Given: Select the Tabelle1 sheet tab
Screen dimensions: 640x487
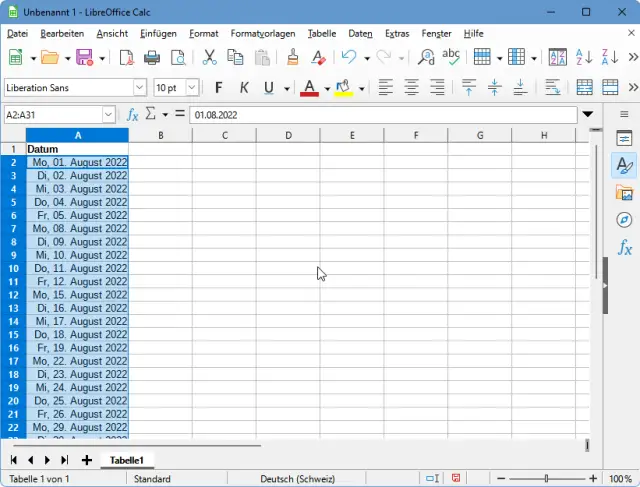Looking at the screenshot, I should pos(127,460).
